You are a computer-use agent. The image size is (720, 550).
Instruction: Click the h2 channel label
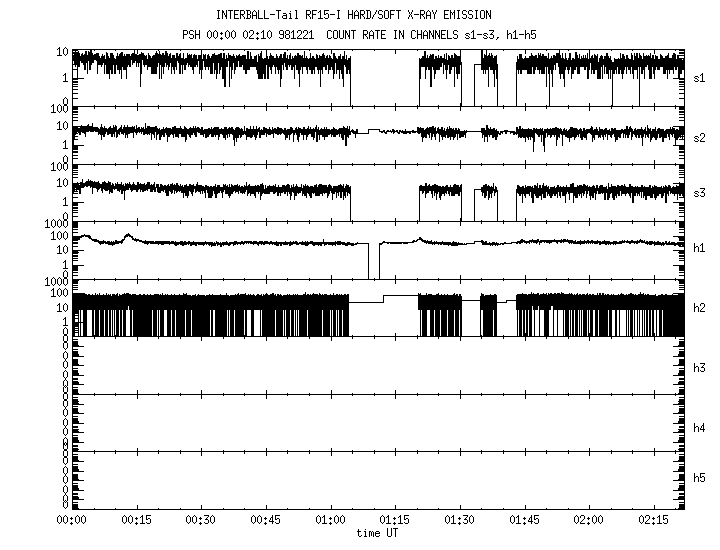coord(699,309)
